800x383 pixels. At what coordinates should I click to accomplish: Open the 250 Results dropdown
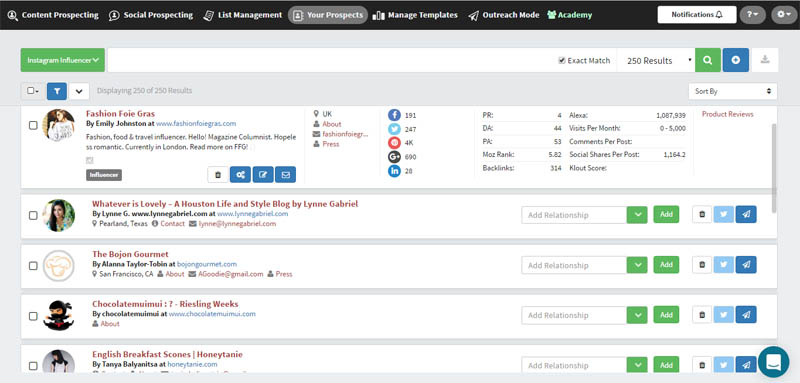pos(656,60)
